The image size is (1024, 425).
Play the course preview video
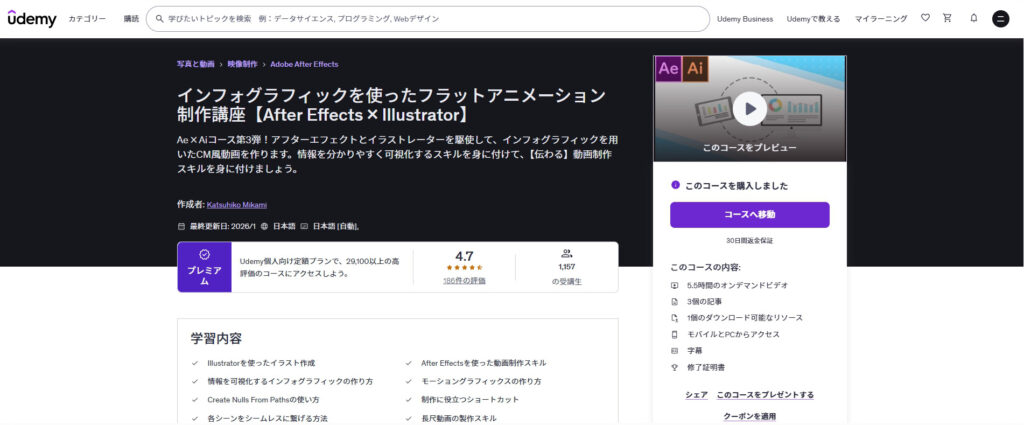click(749, 107)
